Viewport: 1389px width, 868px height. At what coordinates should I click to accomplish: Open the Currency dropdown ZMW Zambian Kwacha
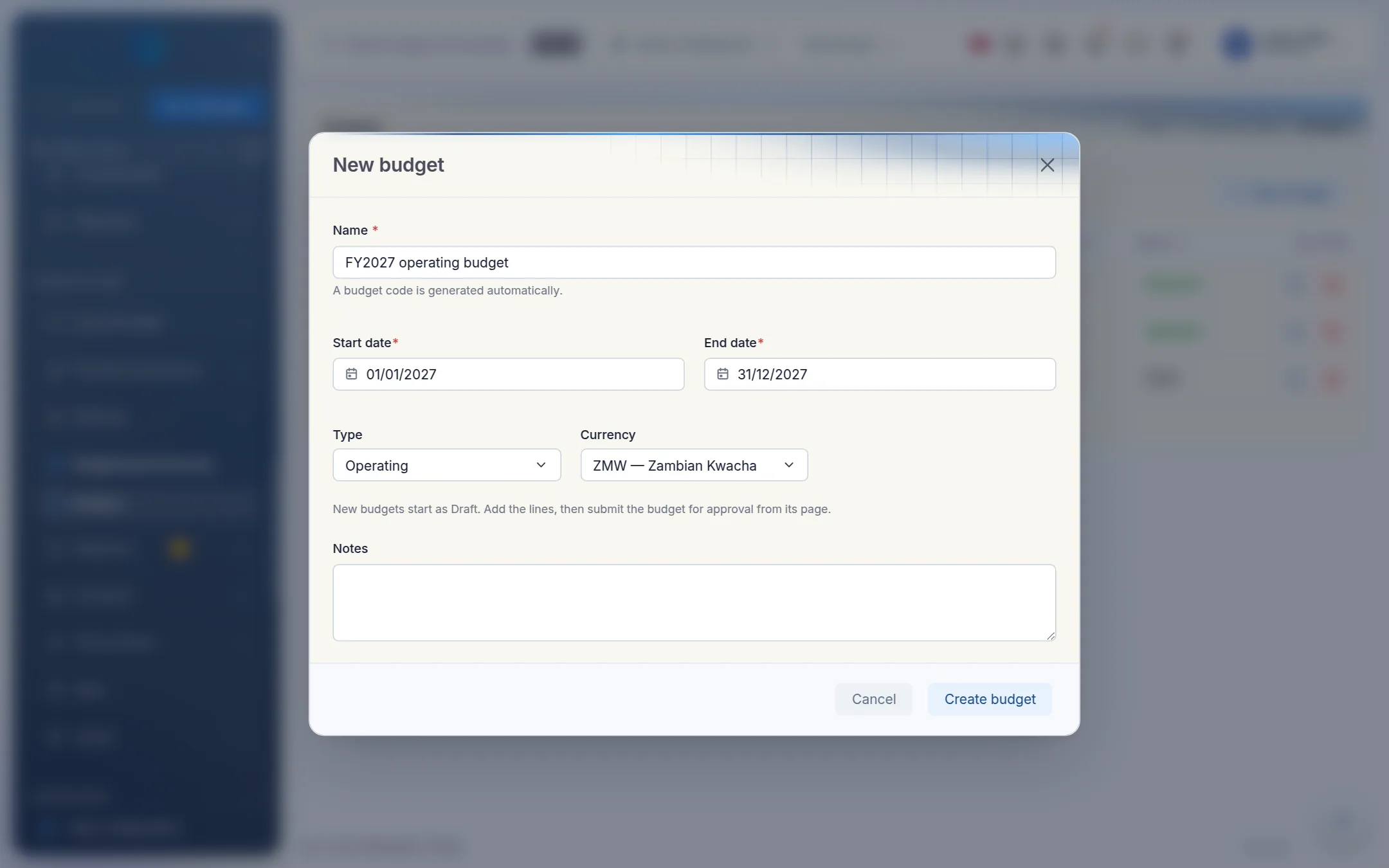pyautogui.click(x=694, y=465)
